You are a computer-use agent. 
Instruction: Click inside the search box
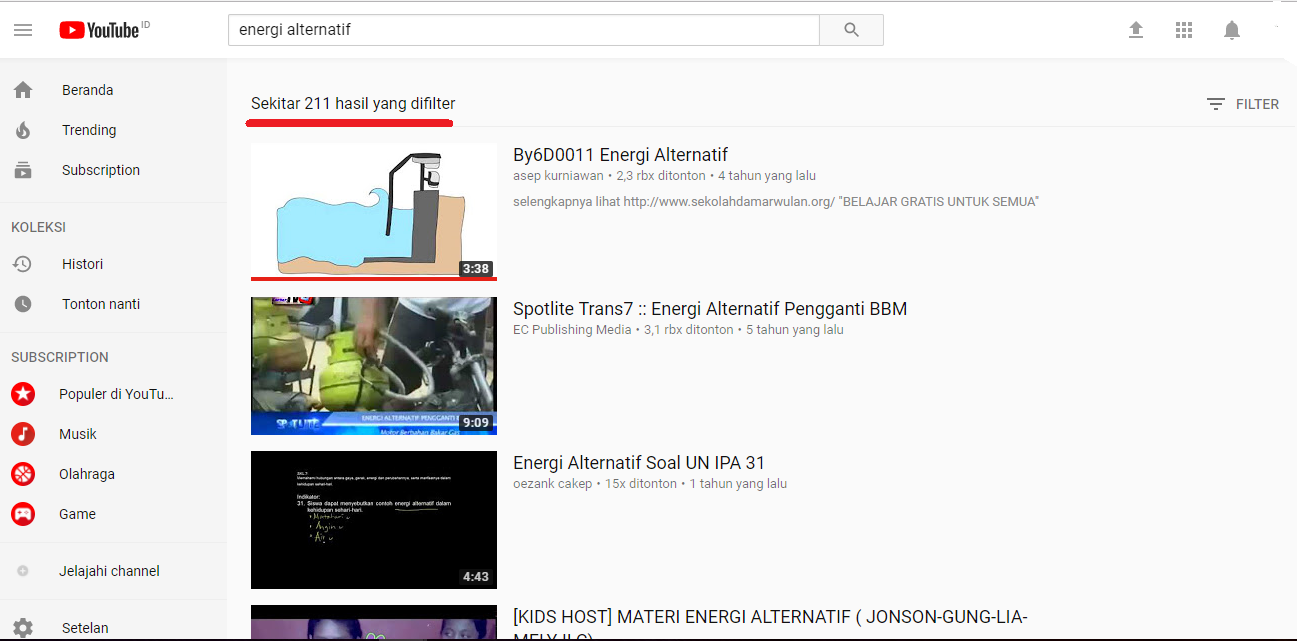pos(523,30)
